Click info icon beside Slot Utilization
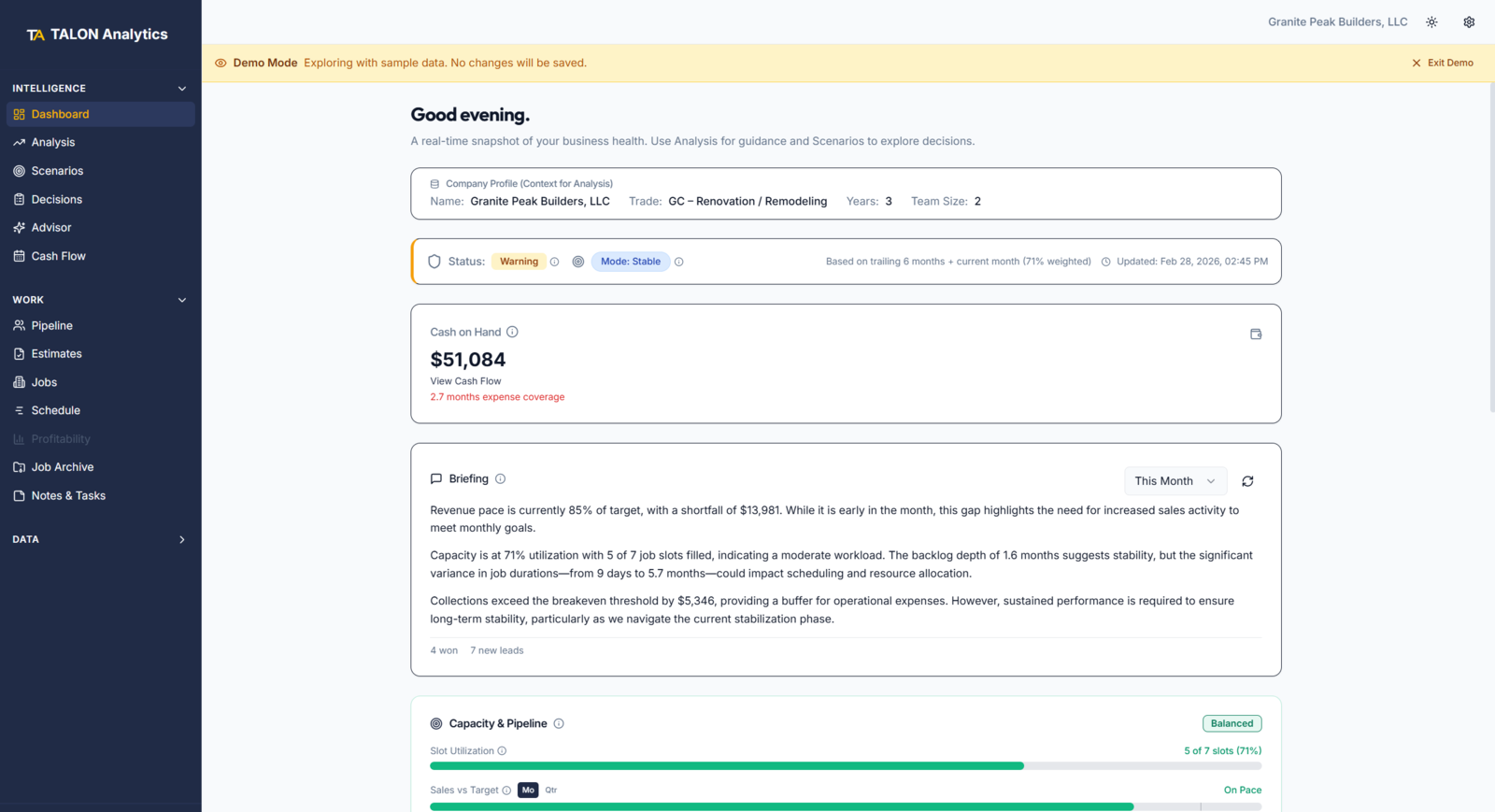 [x=502, y=751]
